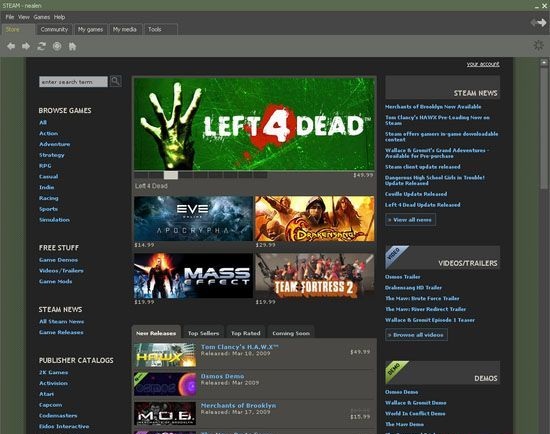
Task: Browse the Strategy games category
Action: point(52,155)
